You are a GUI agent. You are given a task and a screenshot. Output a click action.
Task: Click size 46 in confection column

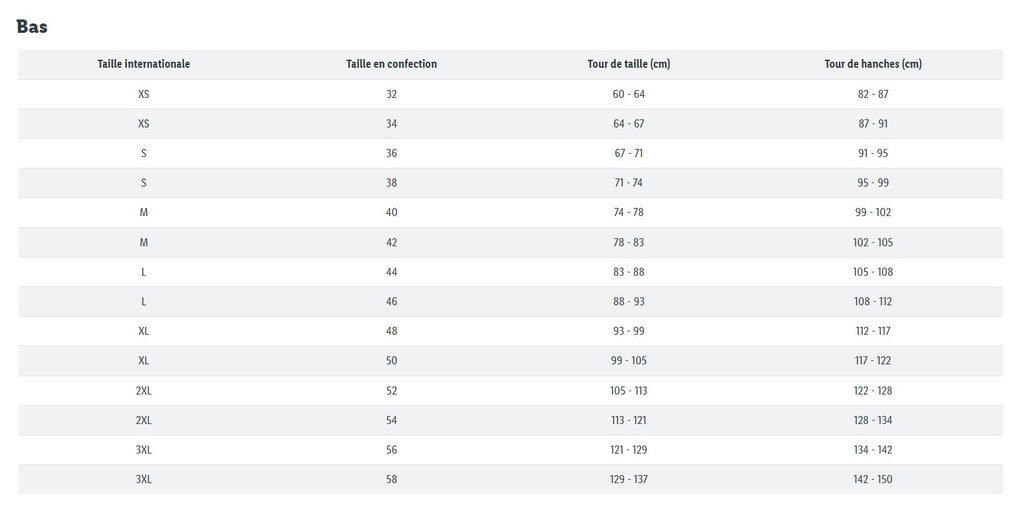coord(391,301)
